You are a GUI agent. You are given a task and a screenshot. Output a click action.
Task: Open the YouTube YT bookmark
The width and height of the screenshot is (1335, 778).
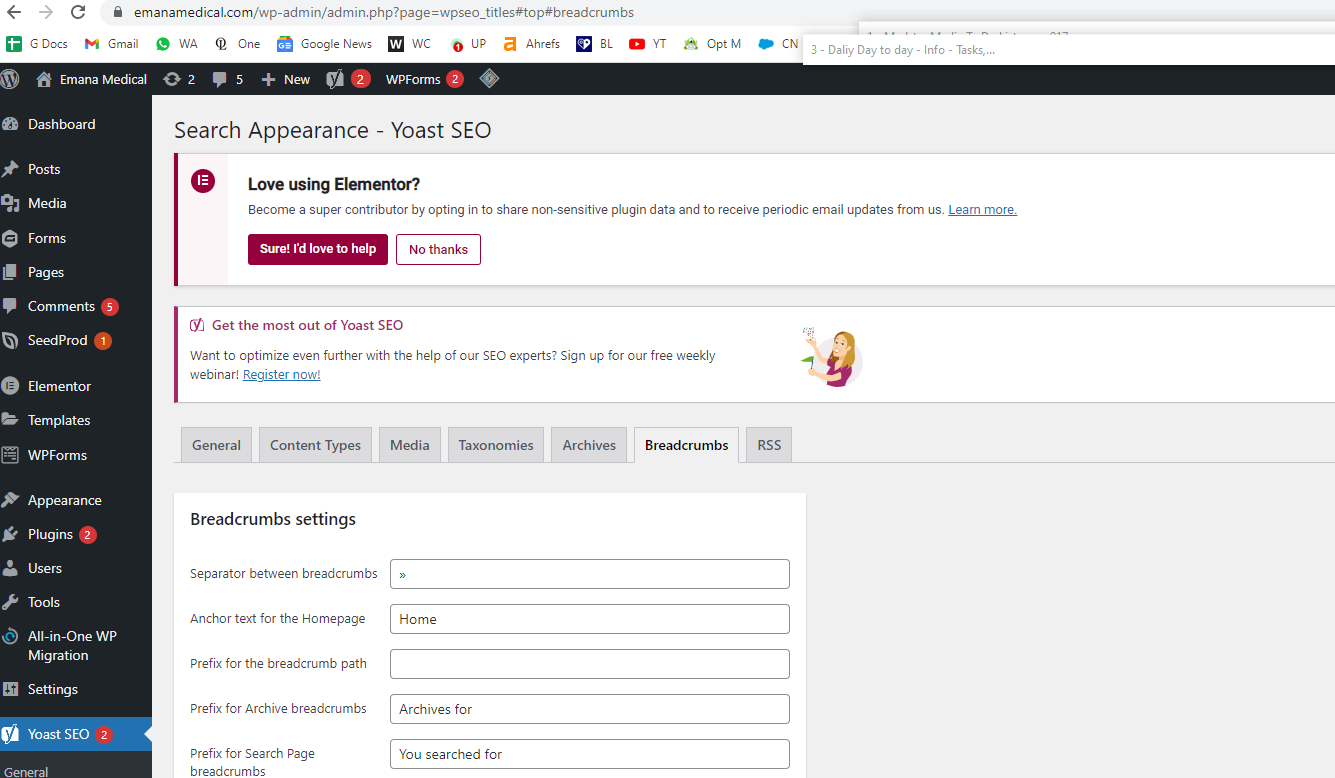pos(648,44)
